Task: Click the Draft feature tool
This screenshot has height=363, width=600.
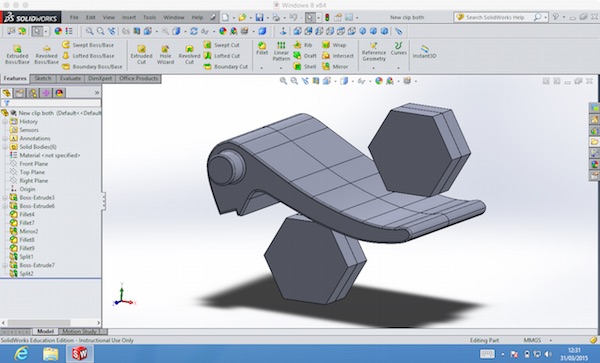Action: 305,56
